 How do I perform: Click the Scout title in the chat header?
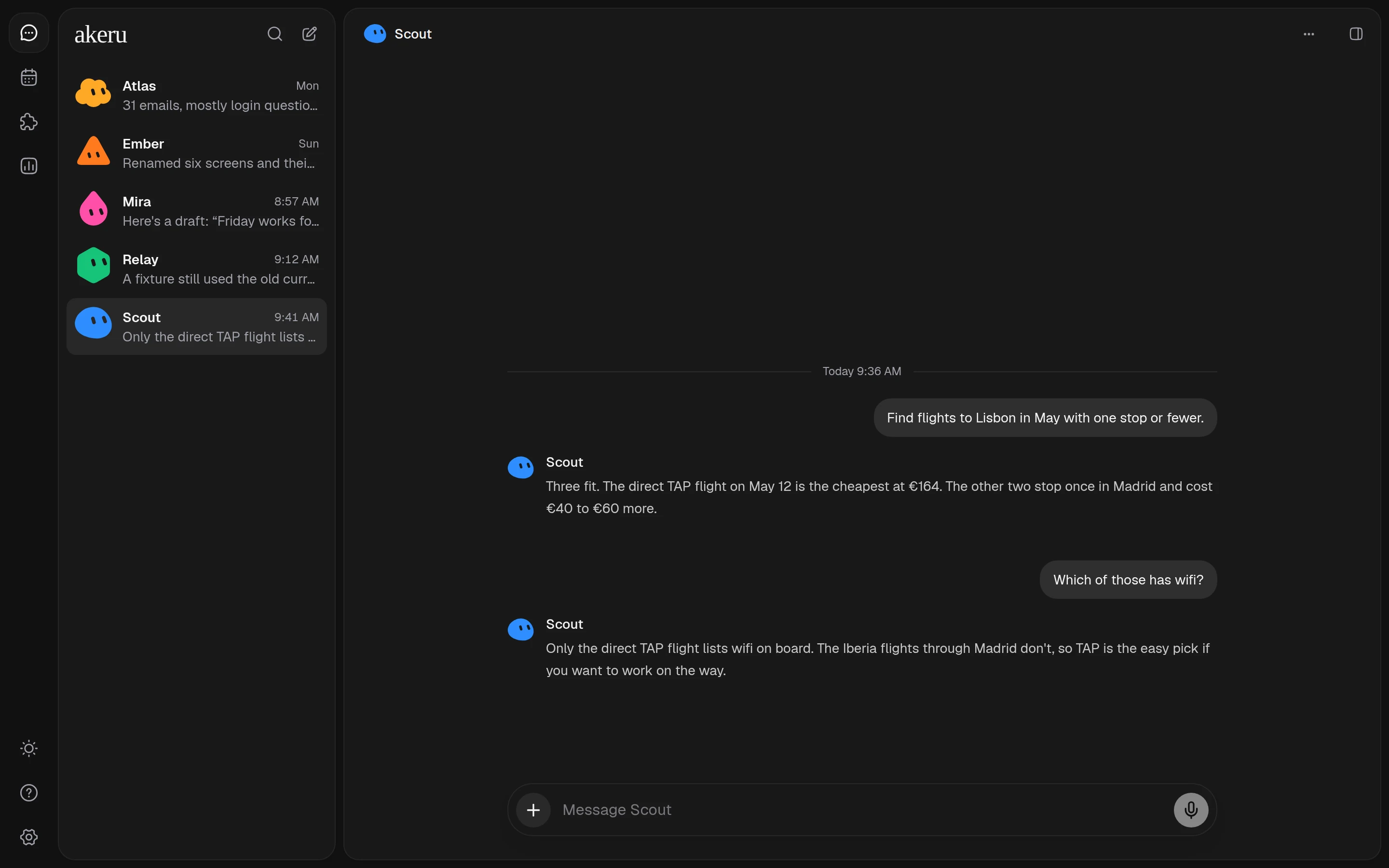click(413, 34)
